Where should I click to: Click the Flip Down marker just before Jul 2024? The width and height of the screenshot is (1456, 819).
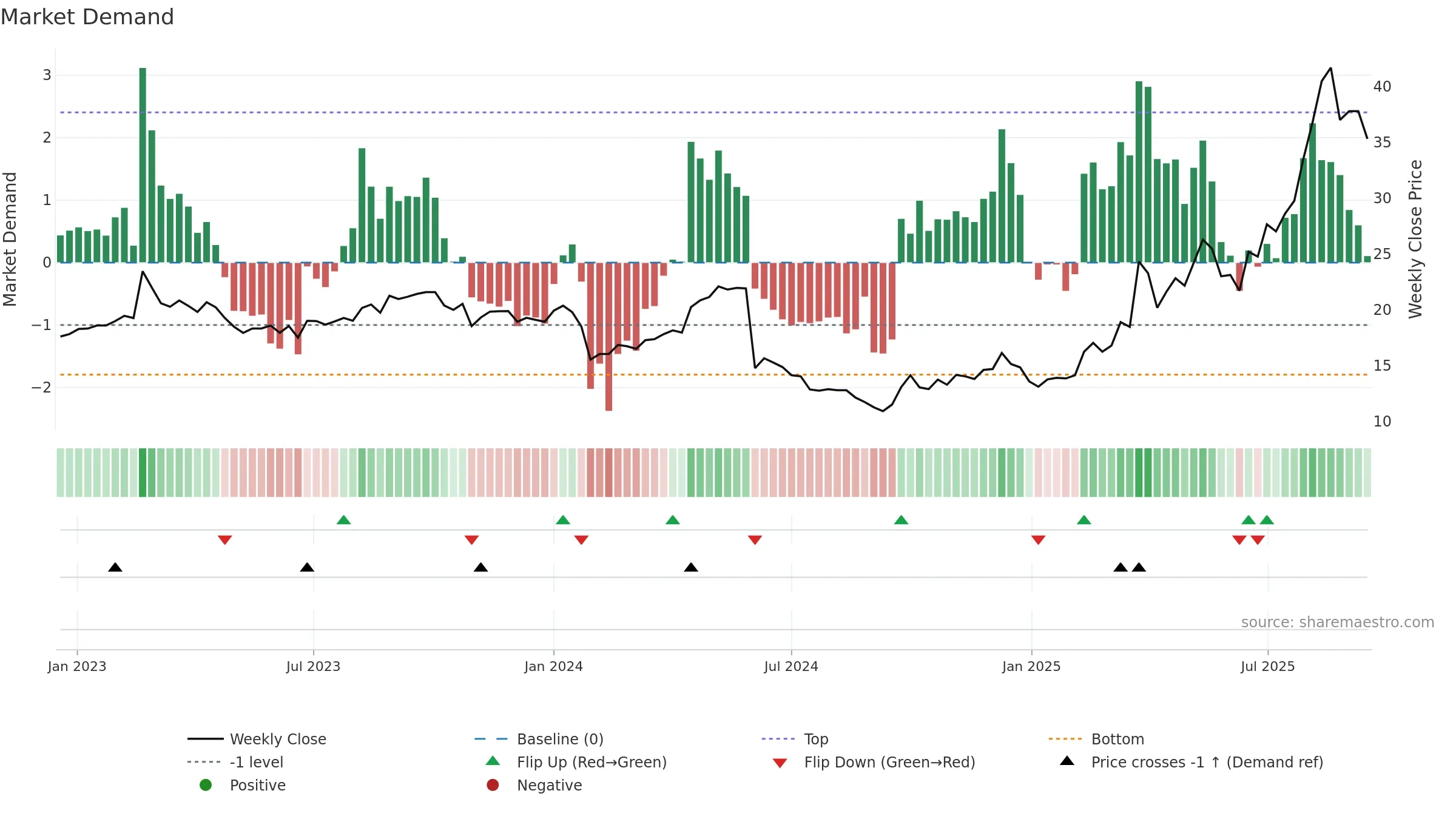pyautogui.click(x=755, y=540)
